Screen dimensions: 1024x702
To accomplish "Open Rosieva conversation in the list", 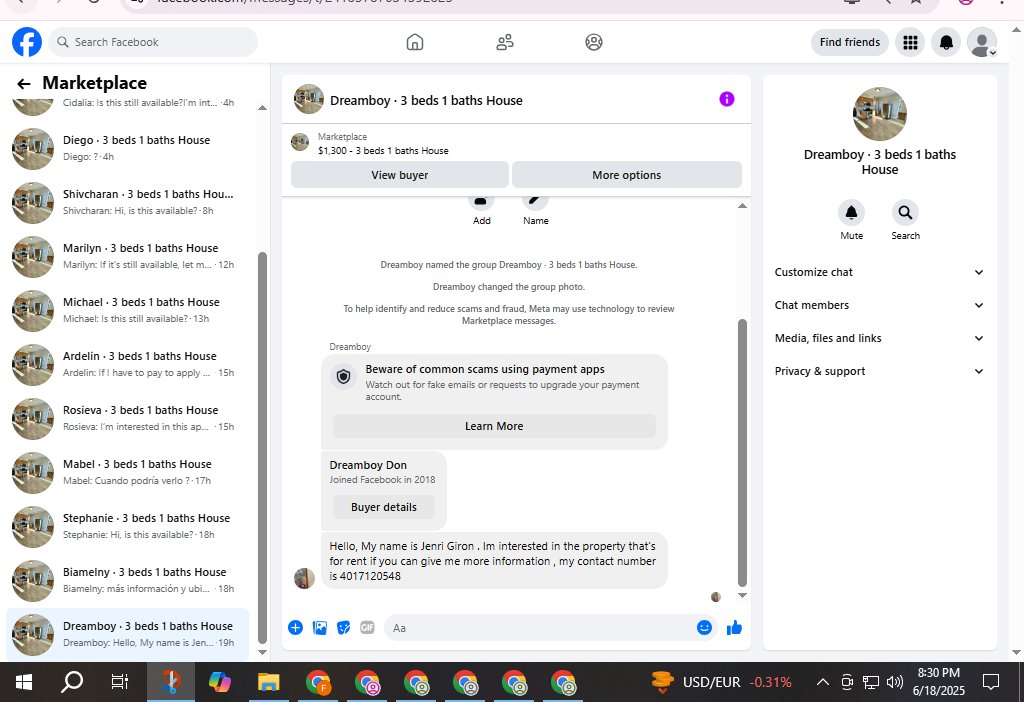I will click(x=128, y=419).
